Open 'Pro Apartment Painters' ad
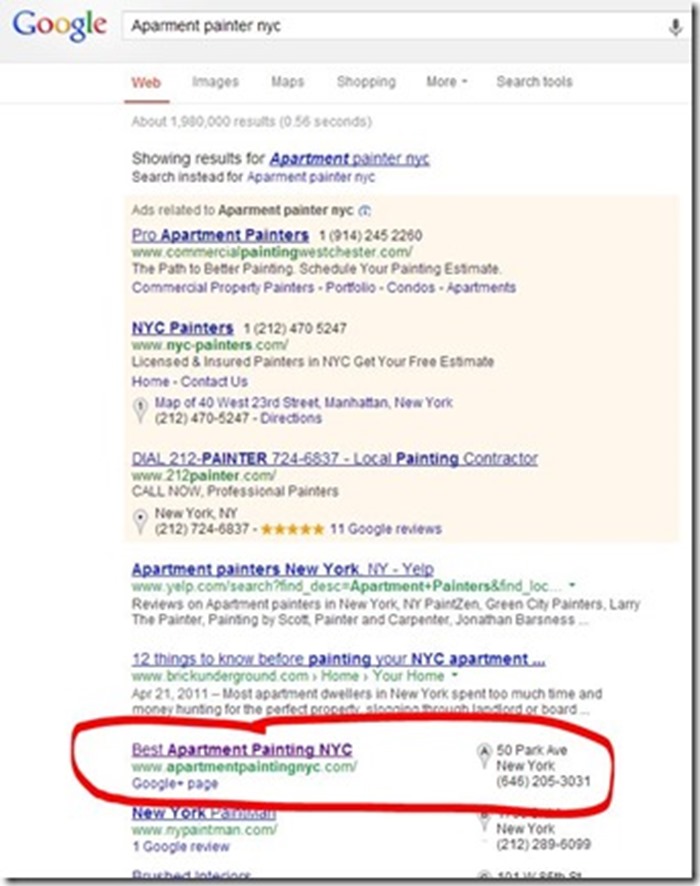700x886 pixels. (220, 235)
